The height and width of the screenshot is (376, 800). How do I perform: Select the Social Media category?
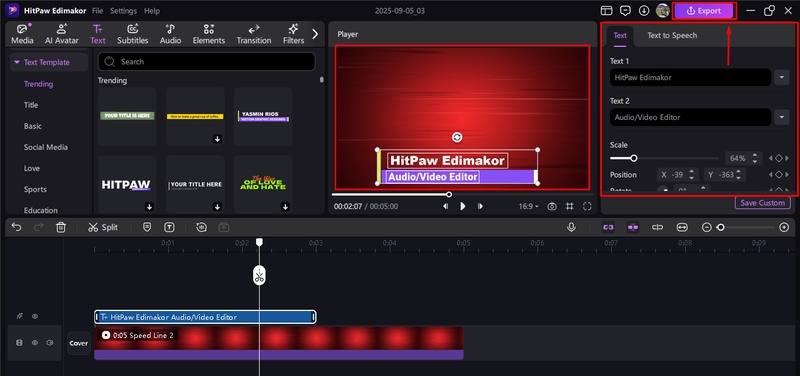coord(45,147)
